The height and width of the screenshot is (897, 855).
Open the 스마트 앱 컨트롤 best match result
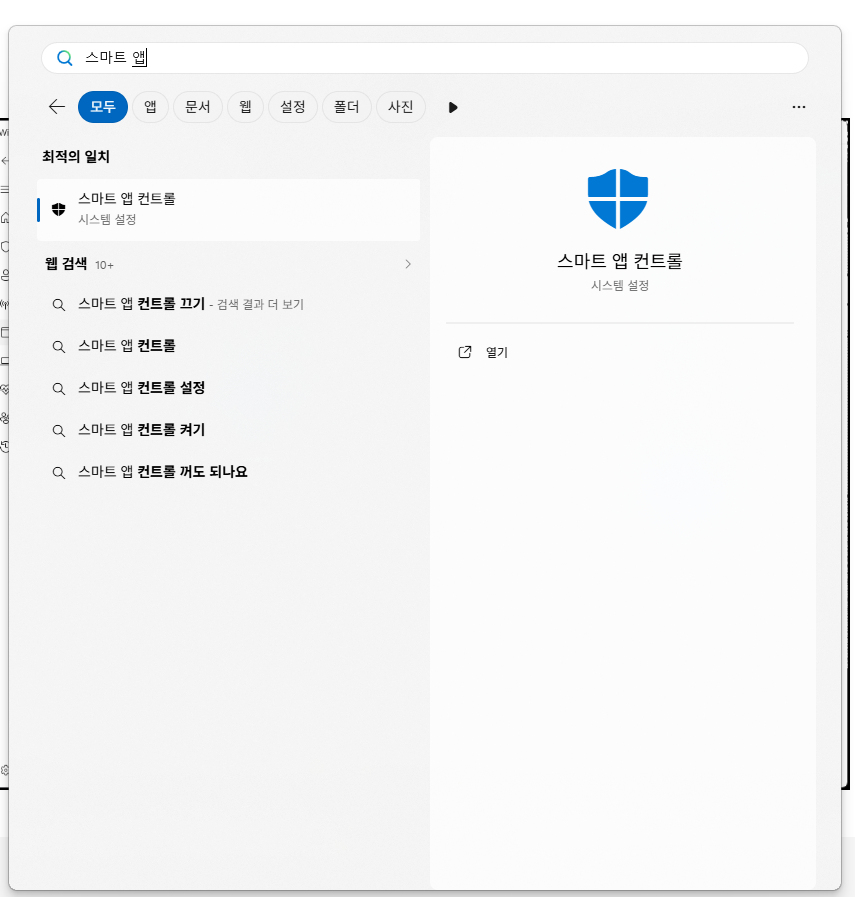coord(228,209)
